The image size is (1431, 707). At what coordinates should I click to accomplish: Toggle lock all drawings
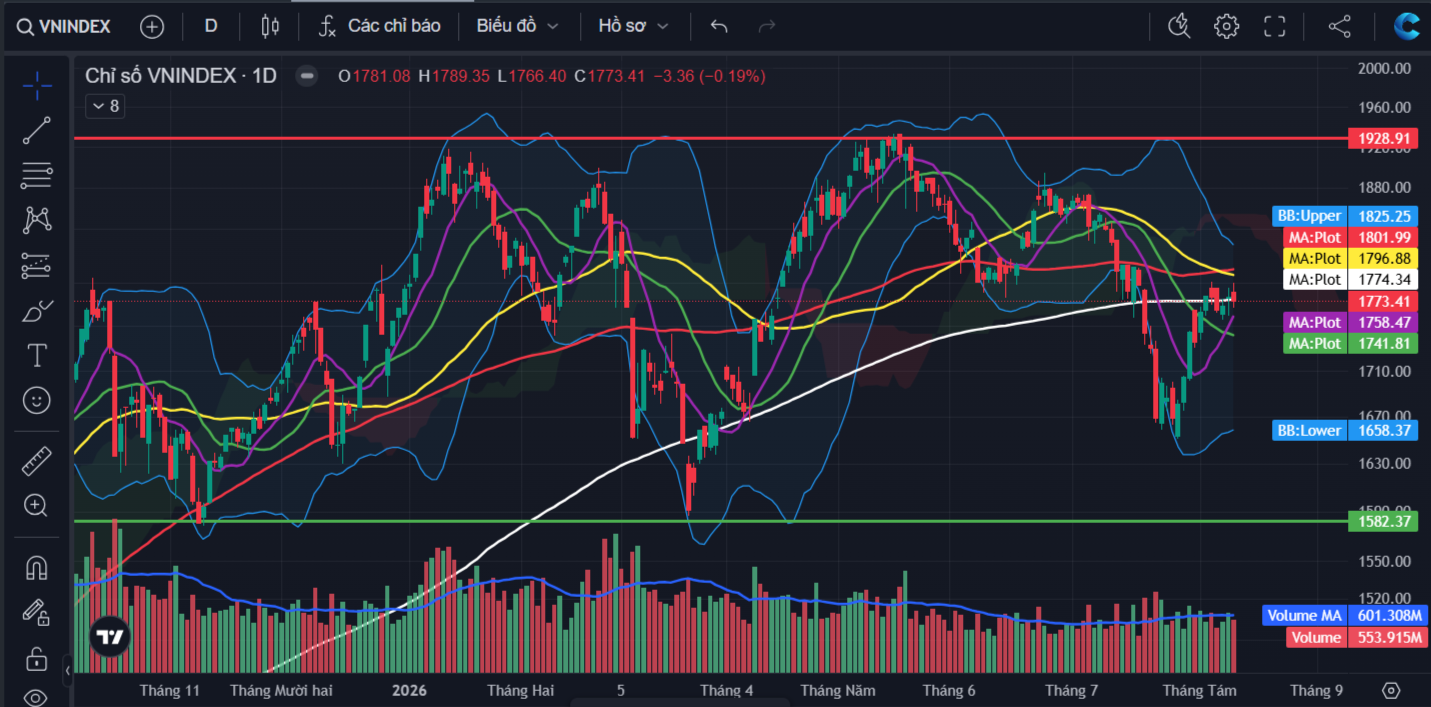point(37,658)
